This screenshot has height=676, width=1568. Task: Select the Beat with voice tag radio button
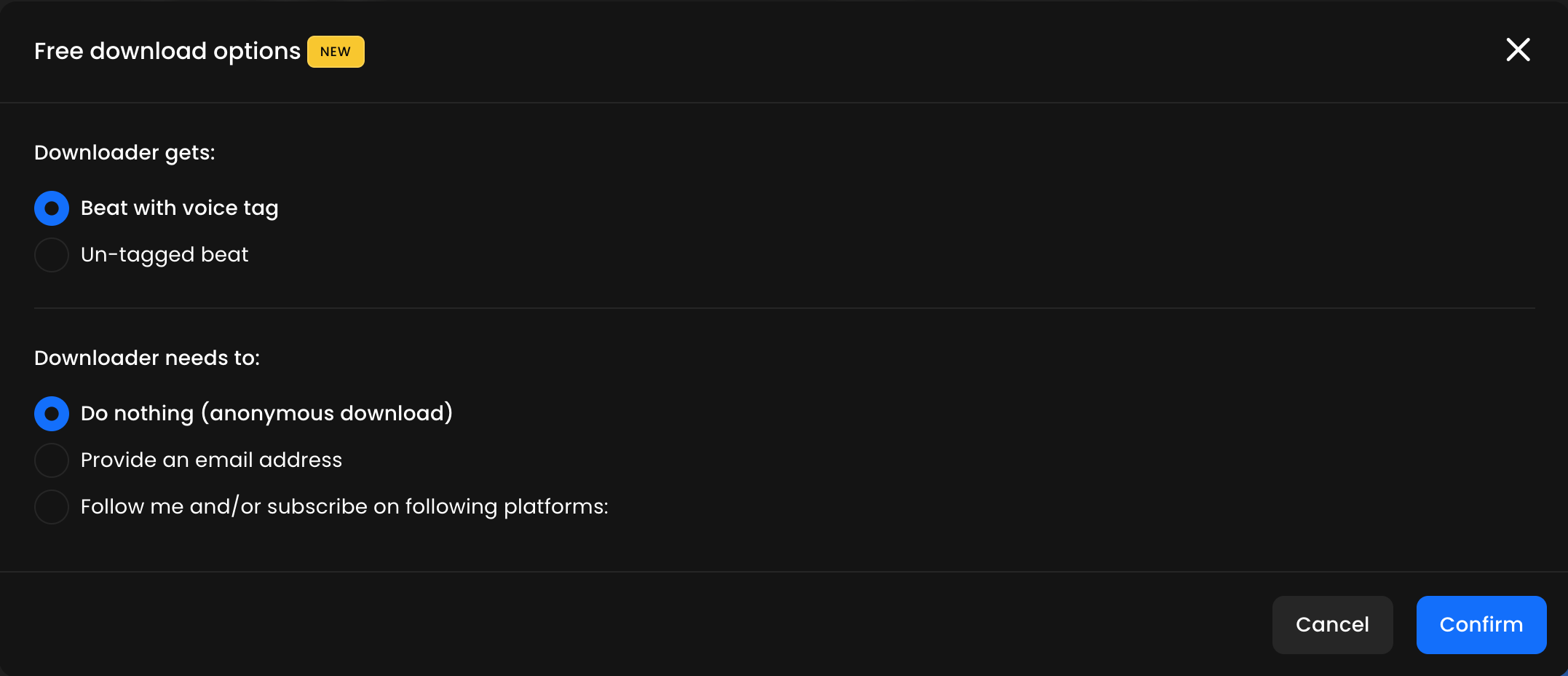[x=52, y=208]
